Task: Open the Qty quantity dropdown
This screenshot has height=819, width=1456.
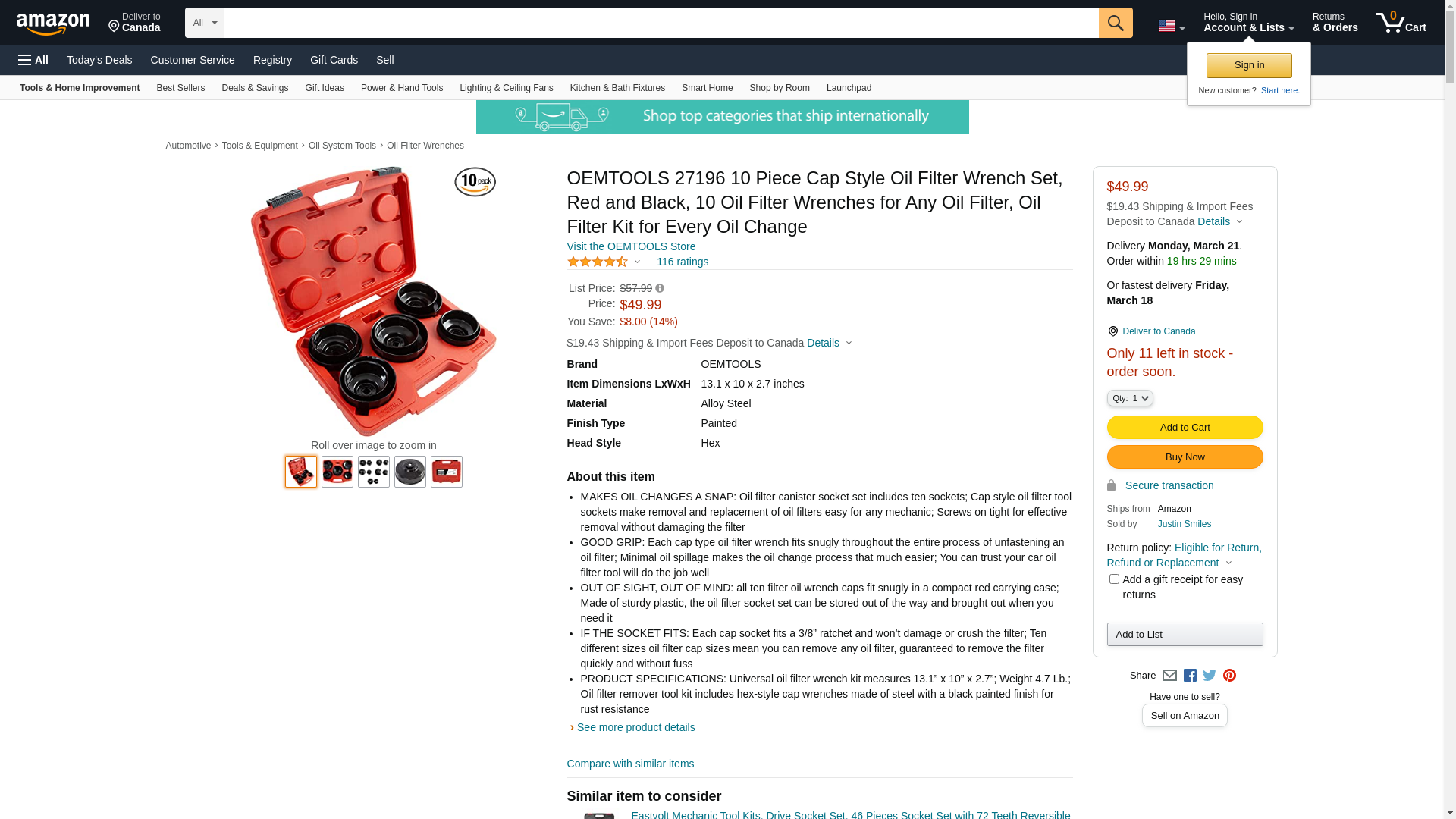Action: [x=1129, y=398]
